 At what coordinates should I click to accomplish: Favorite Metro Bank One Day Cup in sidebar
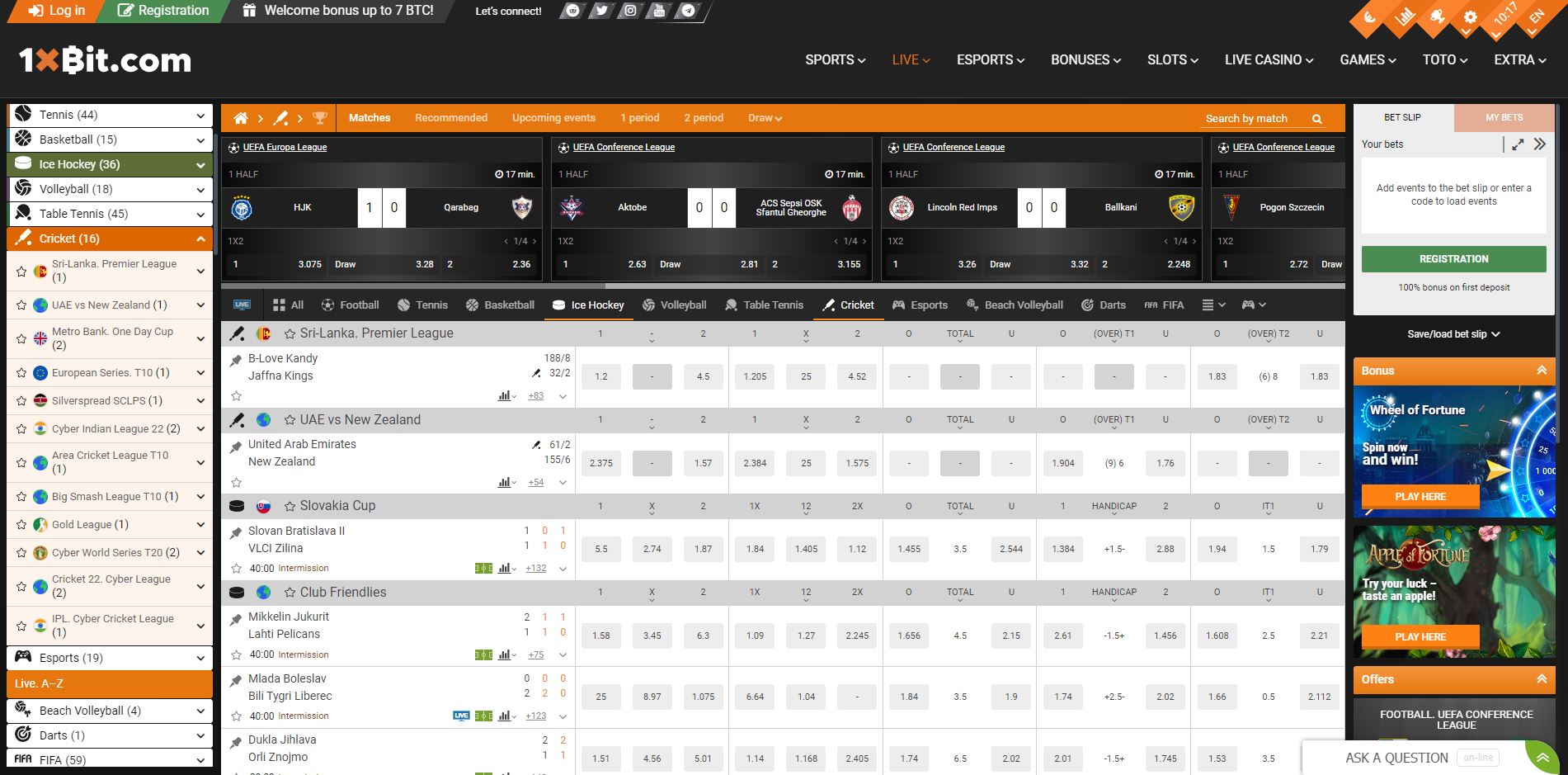point(21,338)
